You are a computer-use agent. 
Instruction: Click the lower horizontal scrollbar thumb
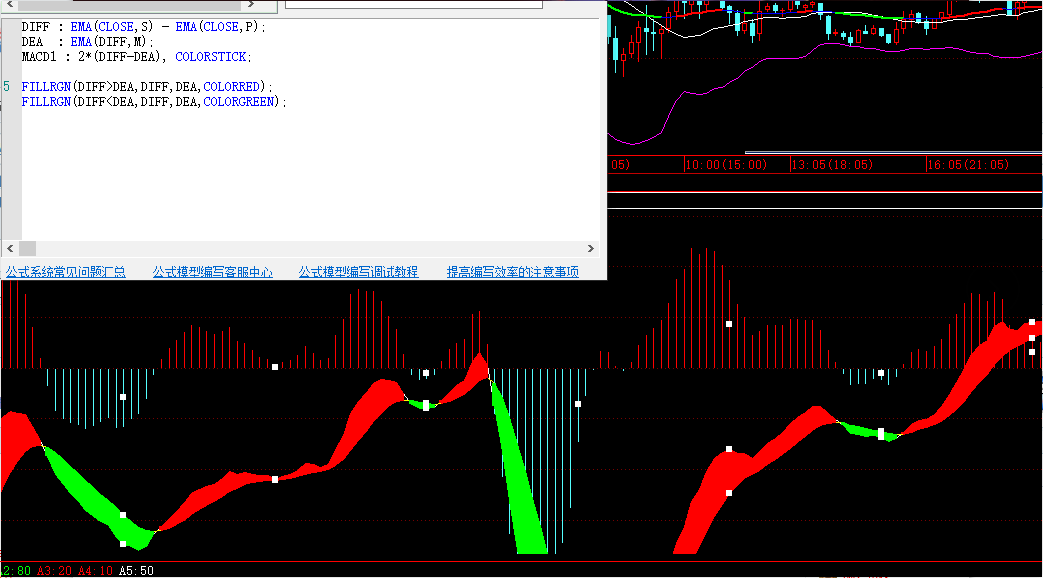point(27,248)
